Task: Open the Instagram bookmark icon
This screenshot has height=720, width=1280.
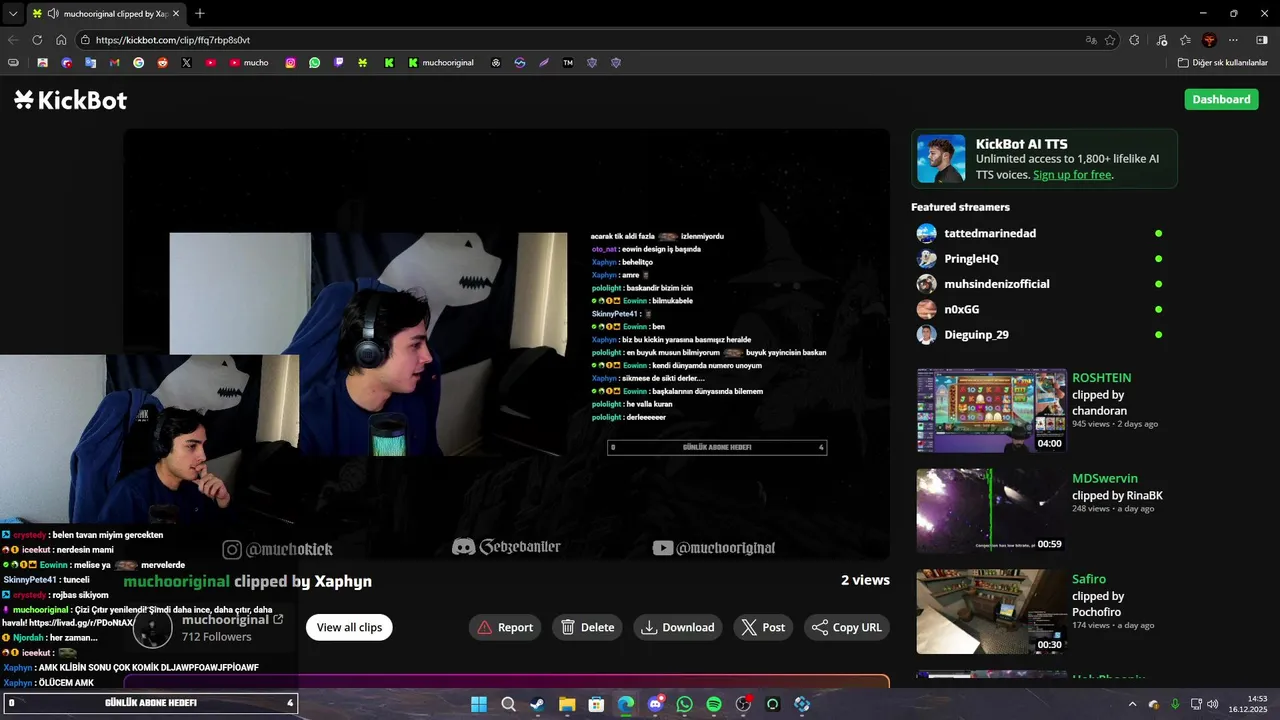Action: pyautogui.click(x=290, y=62)
